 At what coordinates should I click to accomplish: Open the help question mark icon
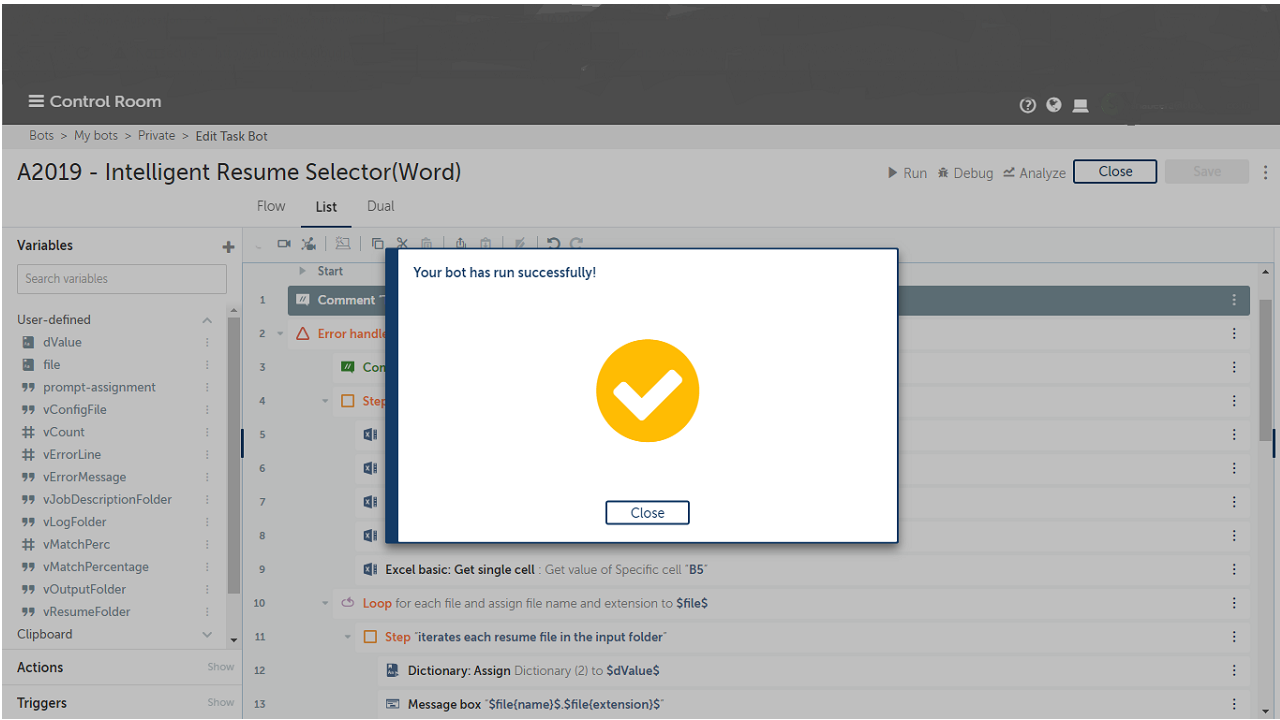(x=1027, y=105)
